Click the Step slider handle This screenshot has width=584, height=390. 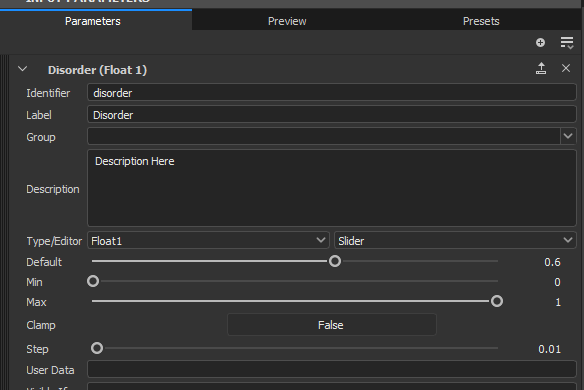tap(97, 348)
